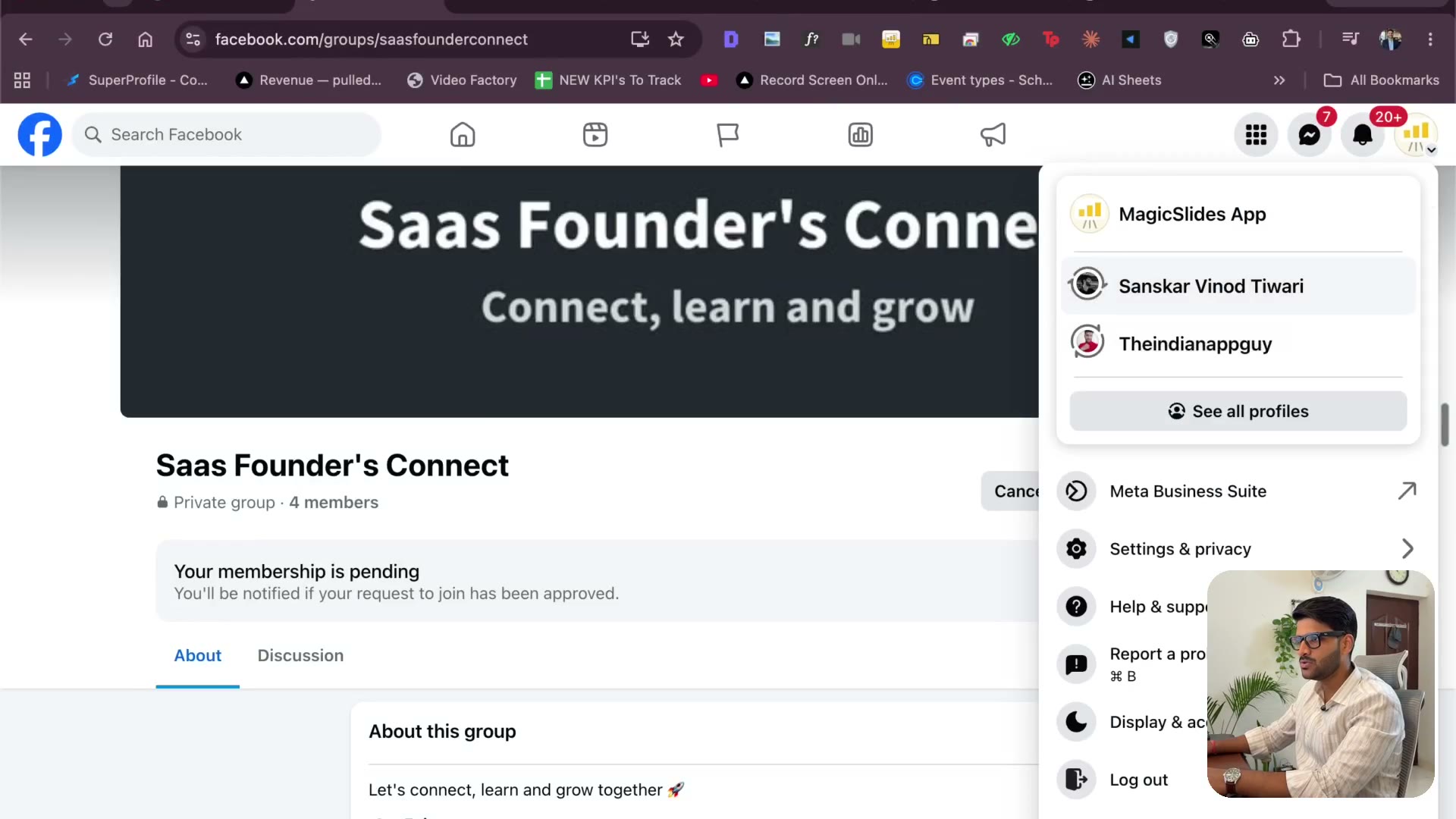
Task: Open the f? extension icon
Action: [811, 39]
